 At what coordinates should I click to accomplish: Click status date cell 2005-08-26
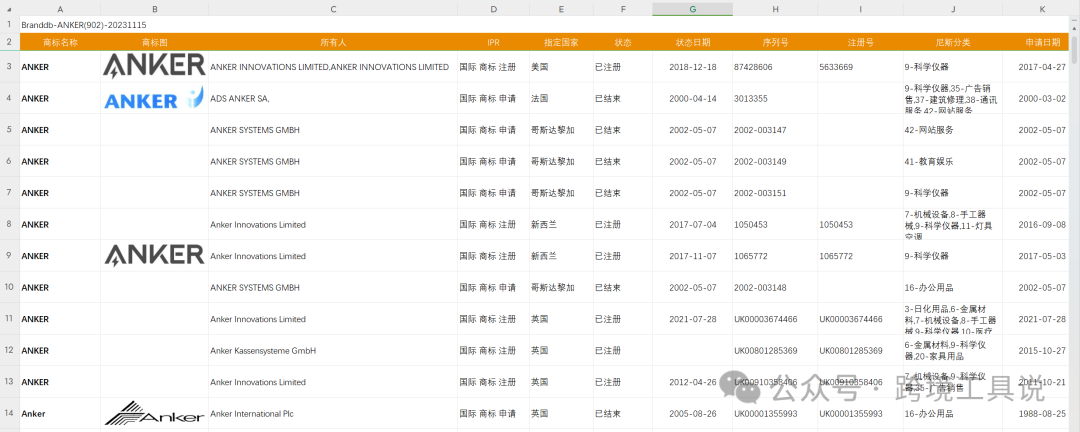(693, 414)
